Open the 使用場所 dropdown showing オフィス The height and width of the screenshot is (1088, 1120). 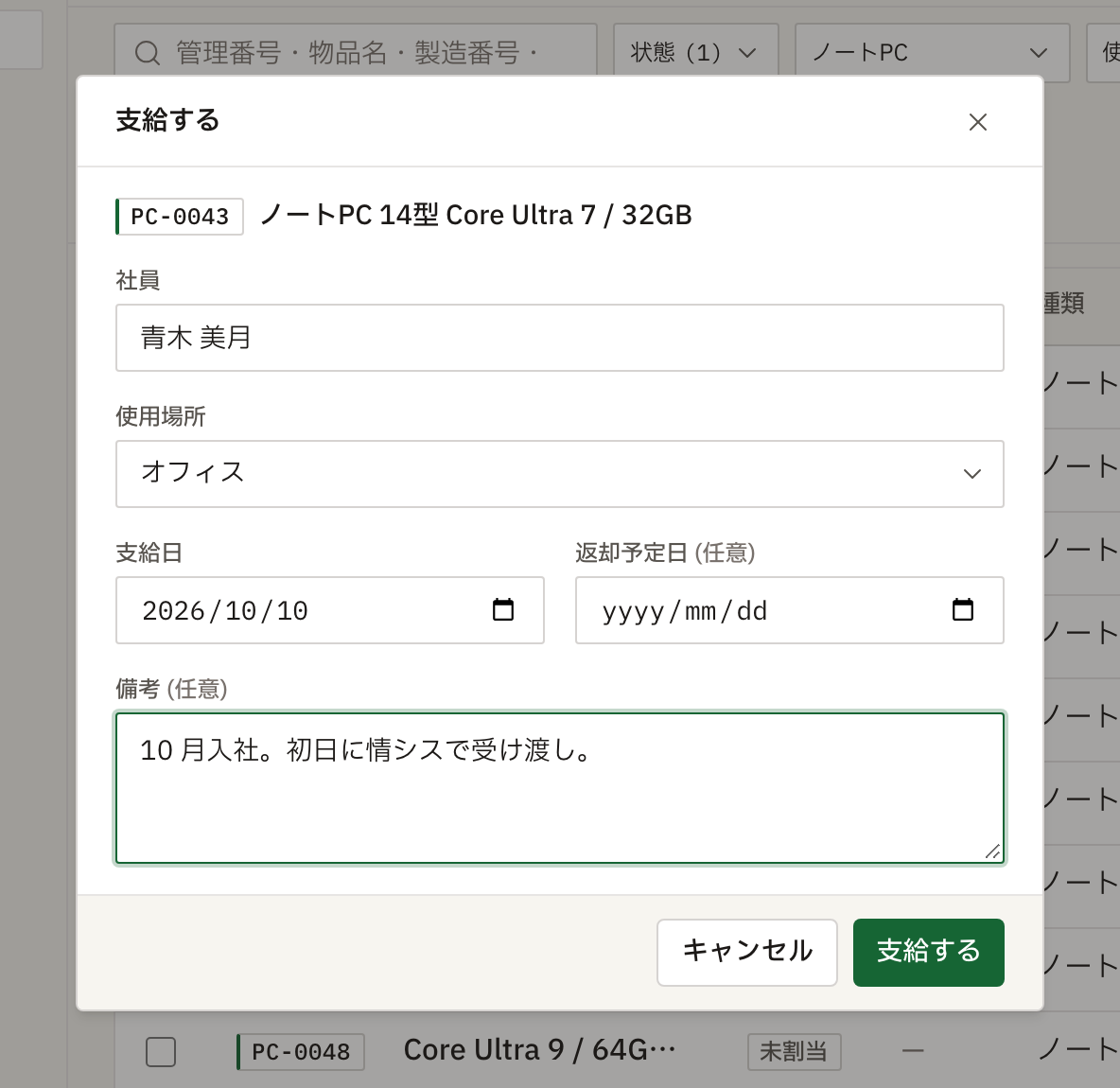(559, 474)
